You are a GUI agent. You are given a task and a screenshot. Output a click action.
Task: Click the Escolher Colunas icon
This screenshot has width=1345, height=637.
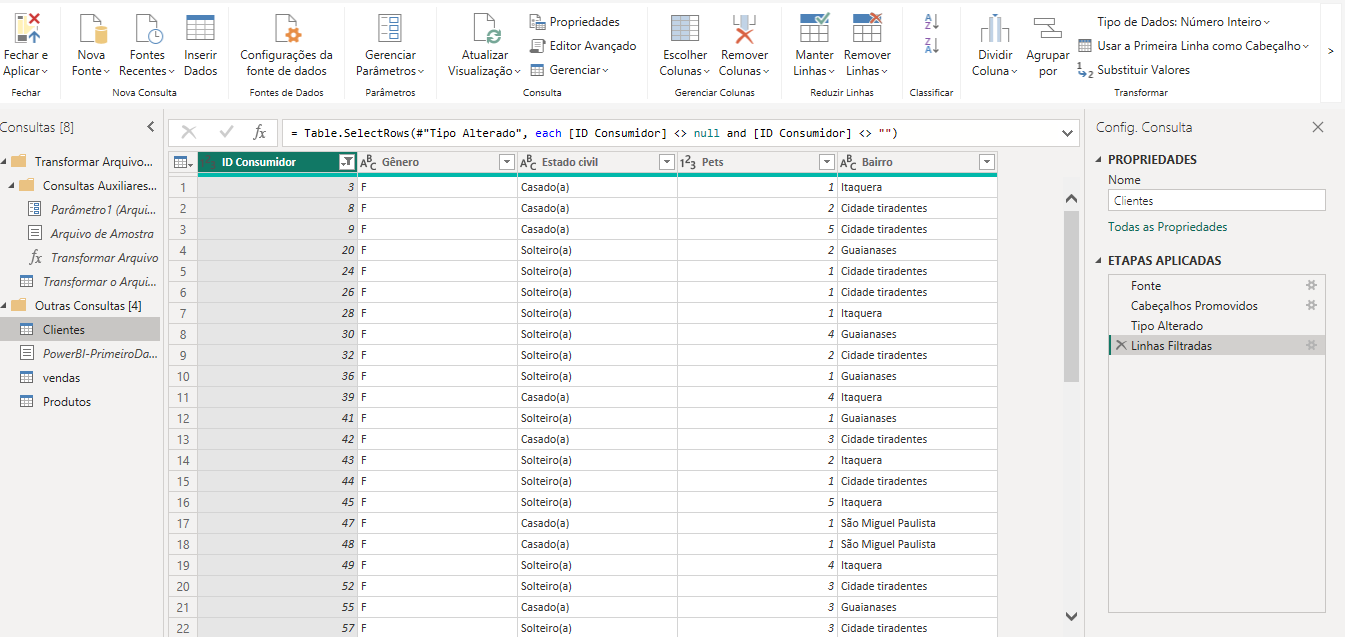coord(685,28)
